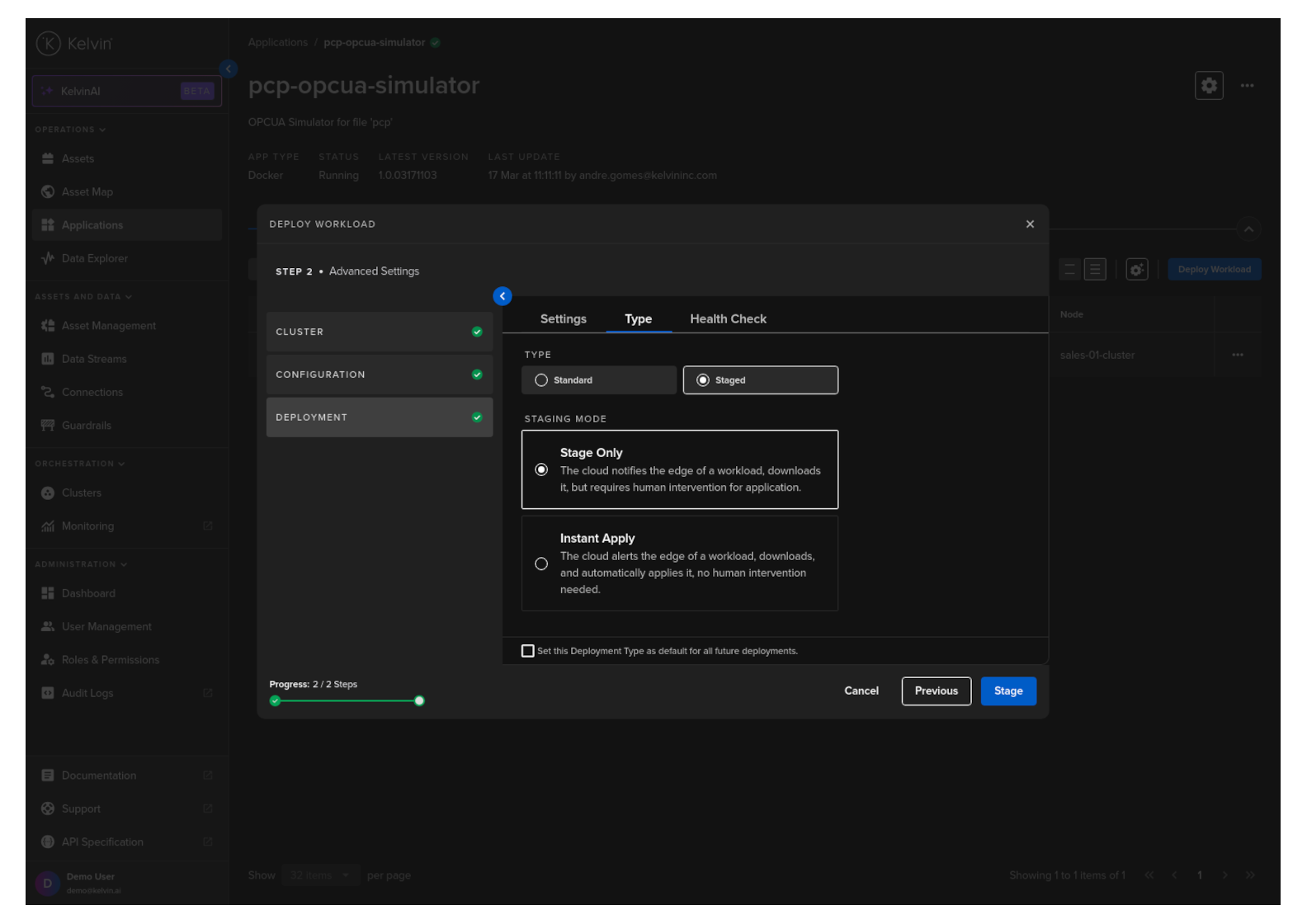The image size is (1307, 924).
Task: Check set Deployment Type as default
Action: point(528,651)
